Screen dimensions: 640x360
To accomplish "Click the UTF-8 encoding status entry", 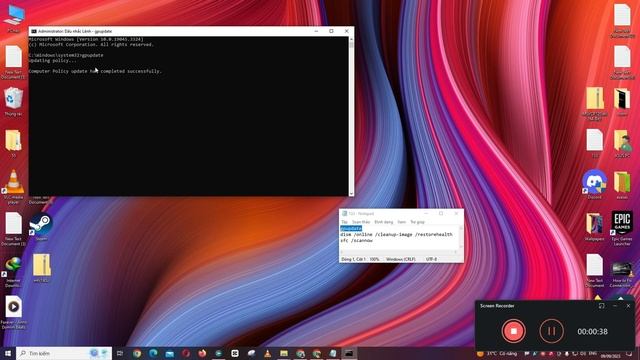I will pos(431,259).
